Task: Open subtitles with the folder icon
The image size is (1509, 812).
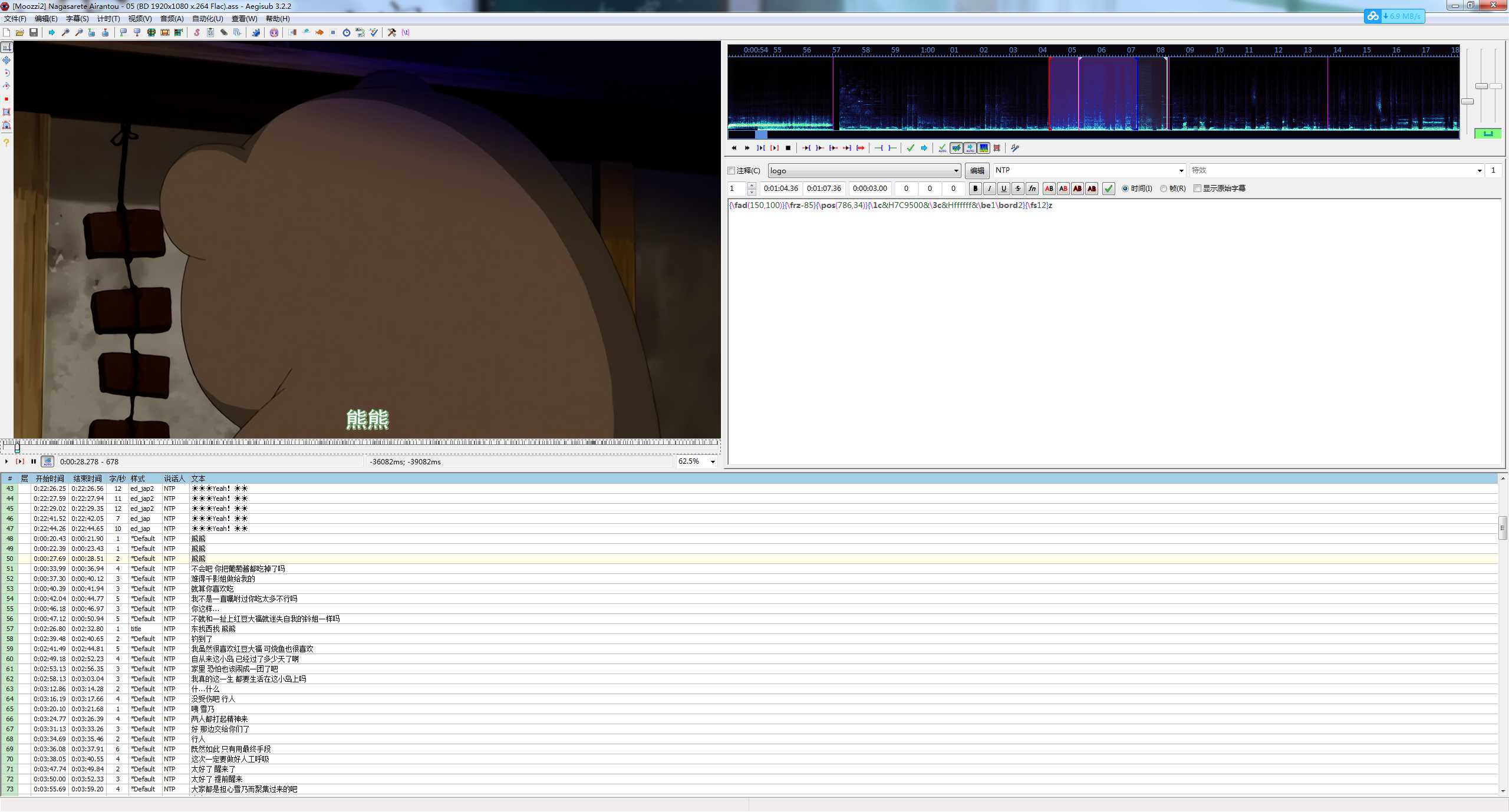Action: pos(20,32)
